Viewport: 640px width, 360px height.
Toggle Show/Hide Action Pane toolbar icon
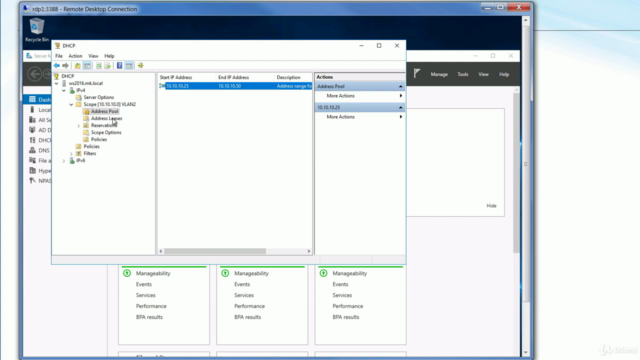[x=129, y=66]
